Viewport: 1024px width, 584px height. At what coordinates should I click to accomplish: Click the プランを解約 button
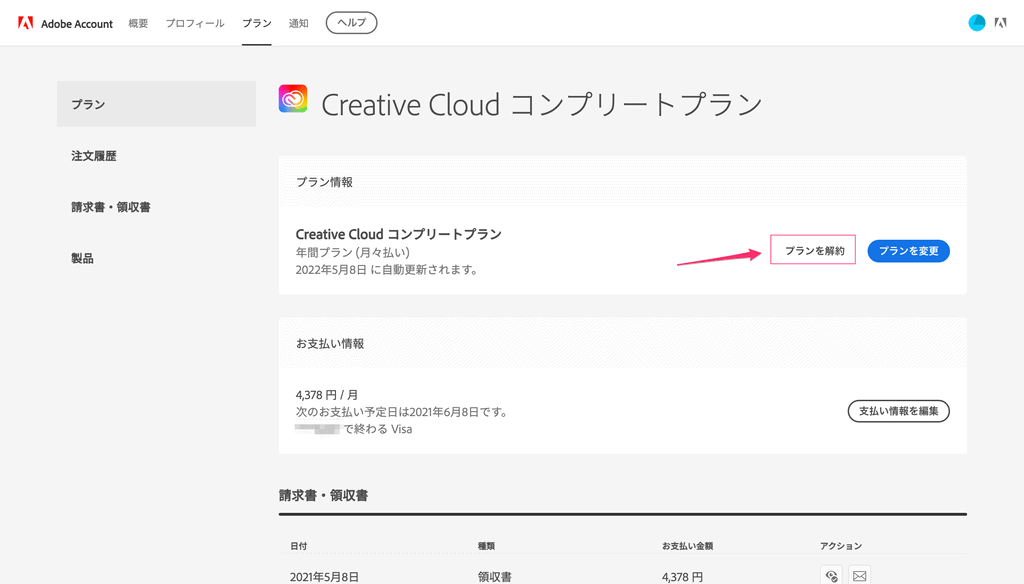(x=814, y=251)
